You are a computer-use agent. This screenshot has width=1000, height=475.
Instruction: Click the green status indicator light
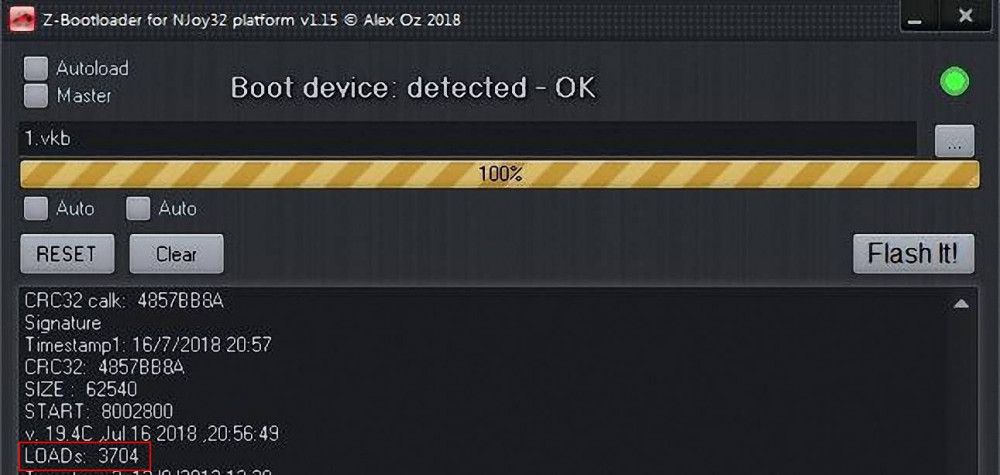coord(954,82)
